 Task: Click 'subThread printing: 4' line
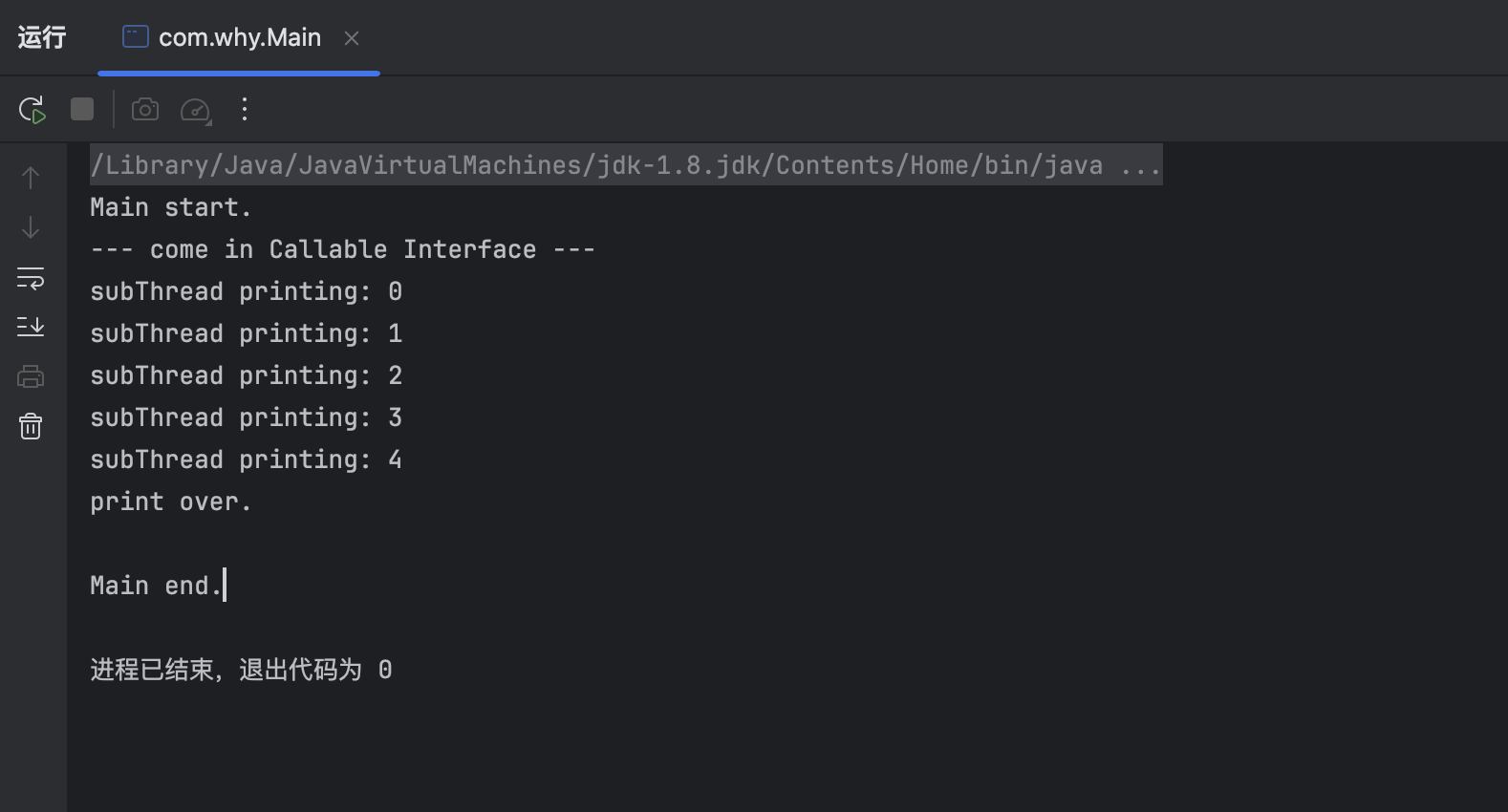(246, 459)
